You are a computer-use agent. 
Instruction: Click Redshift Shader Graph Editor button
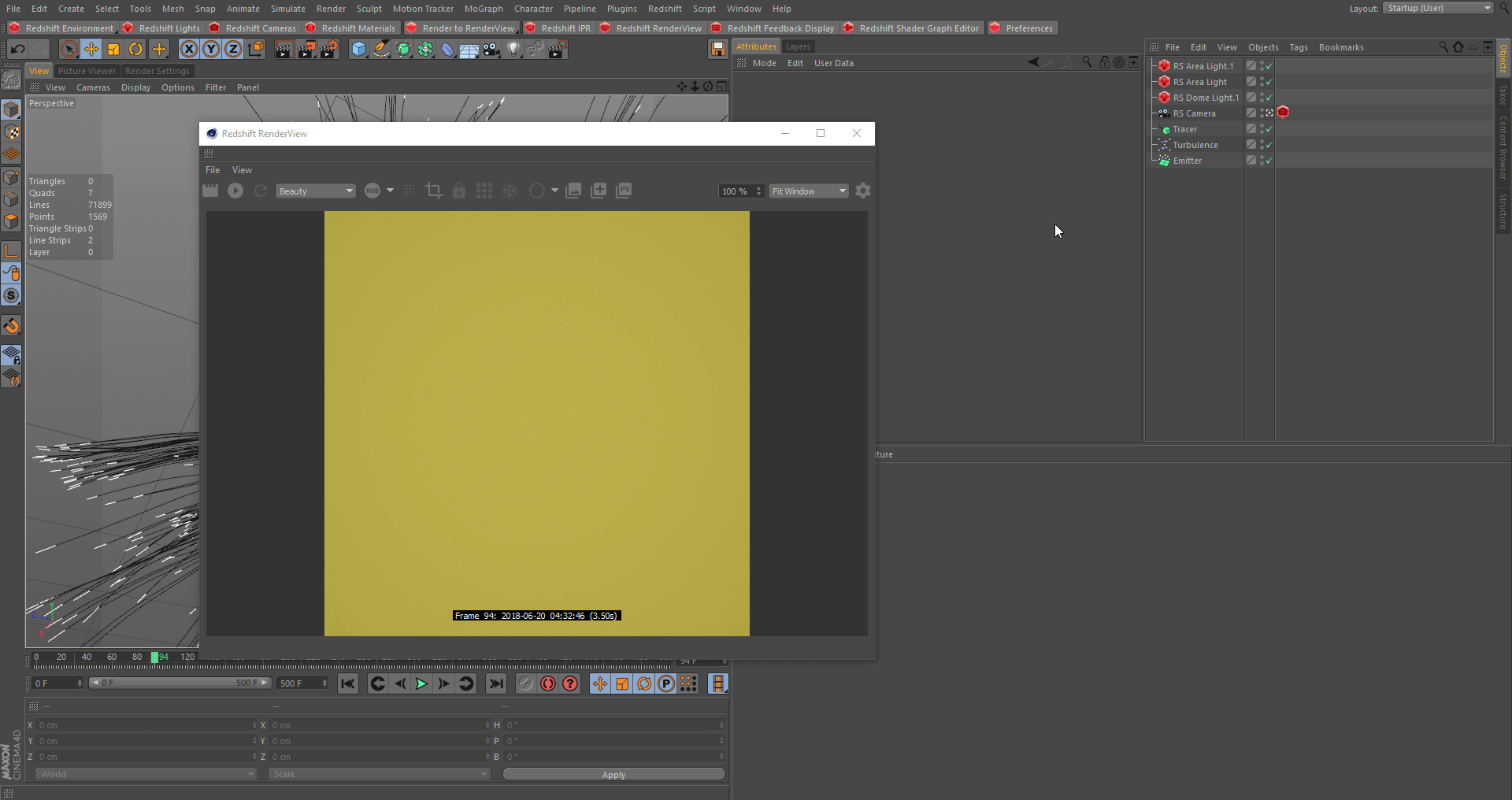[x=911, y=28]
